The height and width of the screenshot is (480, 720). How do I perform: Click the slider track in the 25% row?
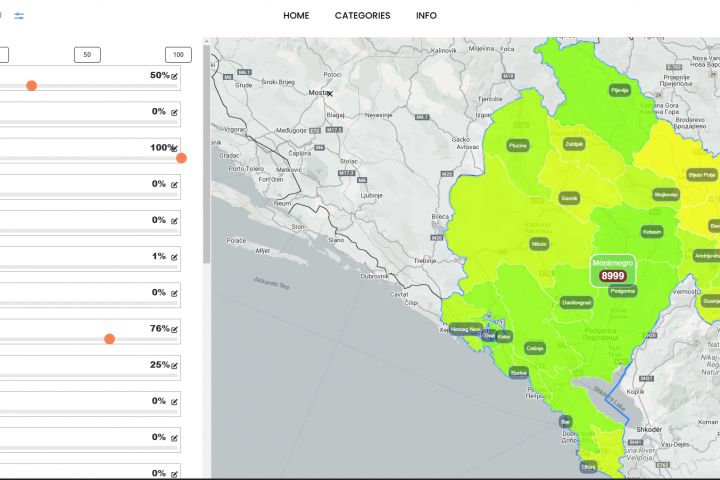(89, 375)
